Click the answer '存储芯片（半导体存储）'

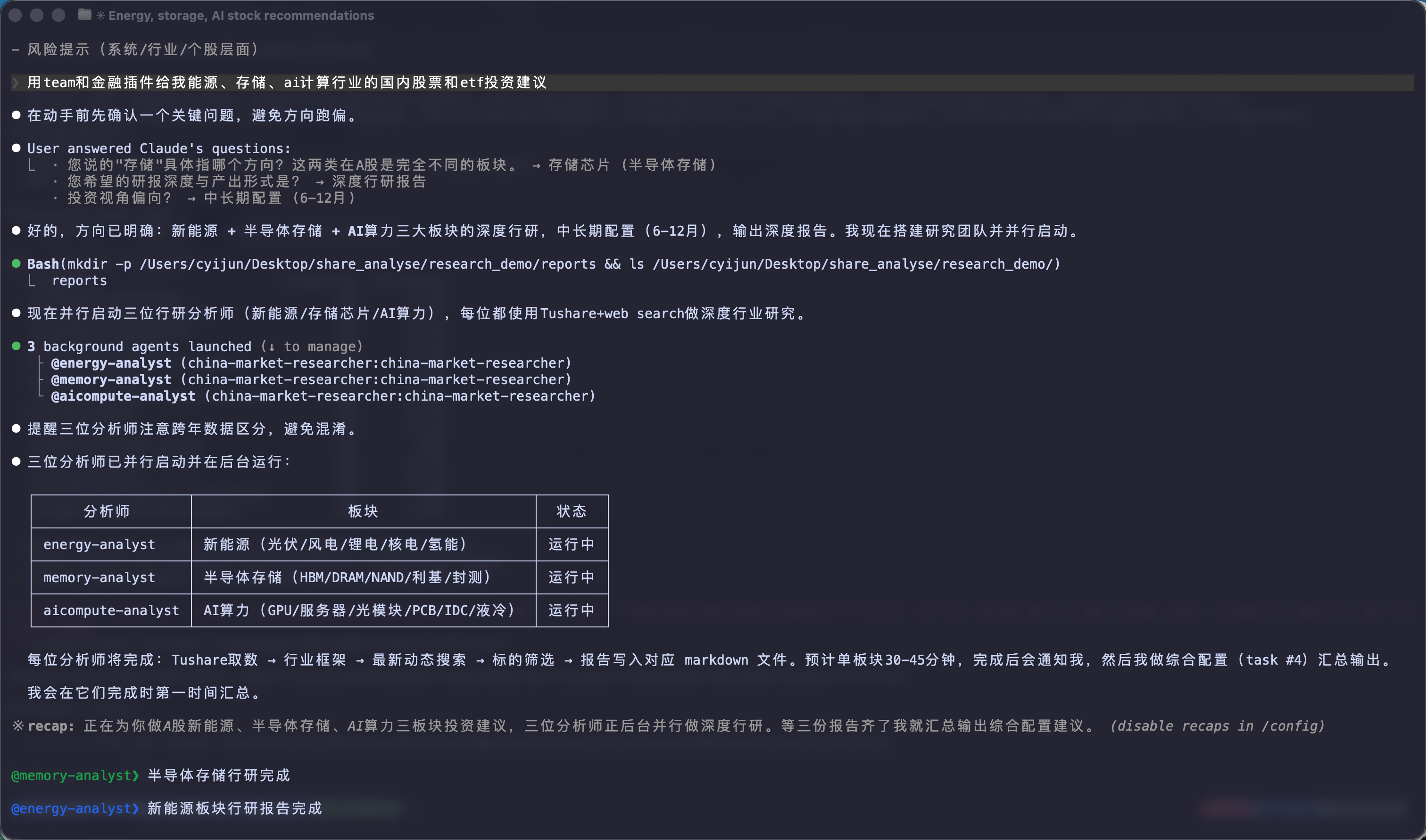click(x=633, y=165)
